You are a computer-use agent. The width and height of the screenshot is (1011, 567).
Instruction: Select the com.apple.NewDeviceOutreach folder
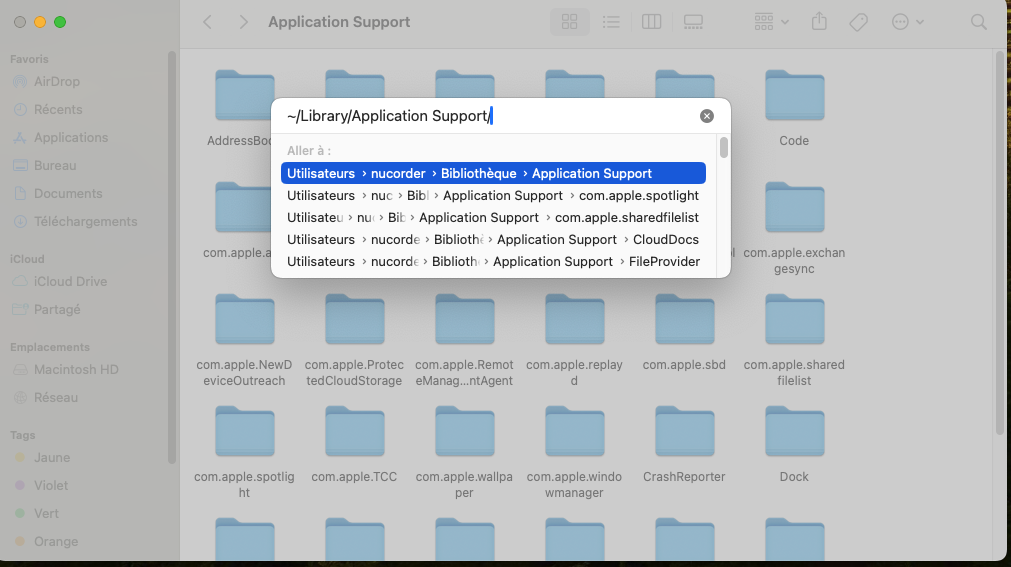click(244, 319)
